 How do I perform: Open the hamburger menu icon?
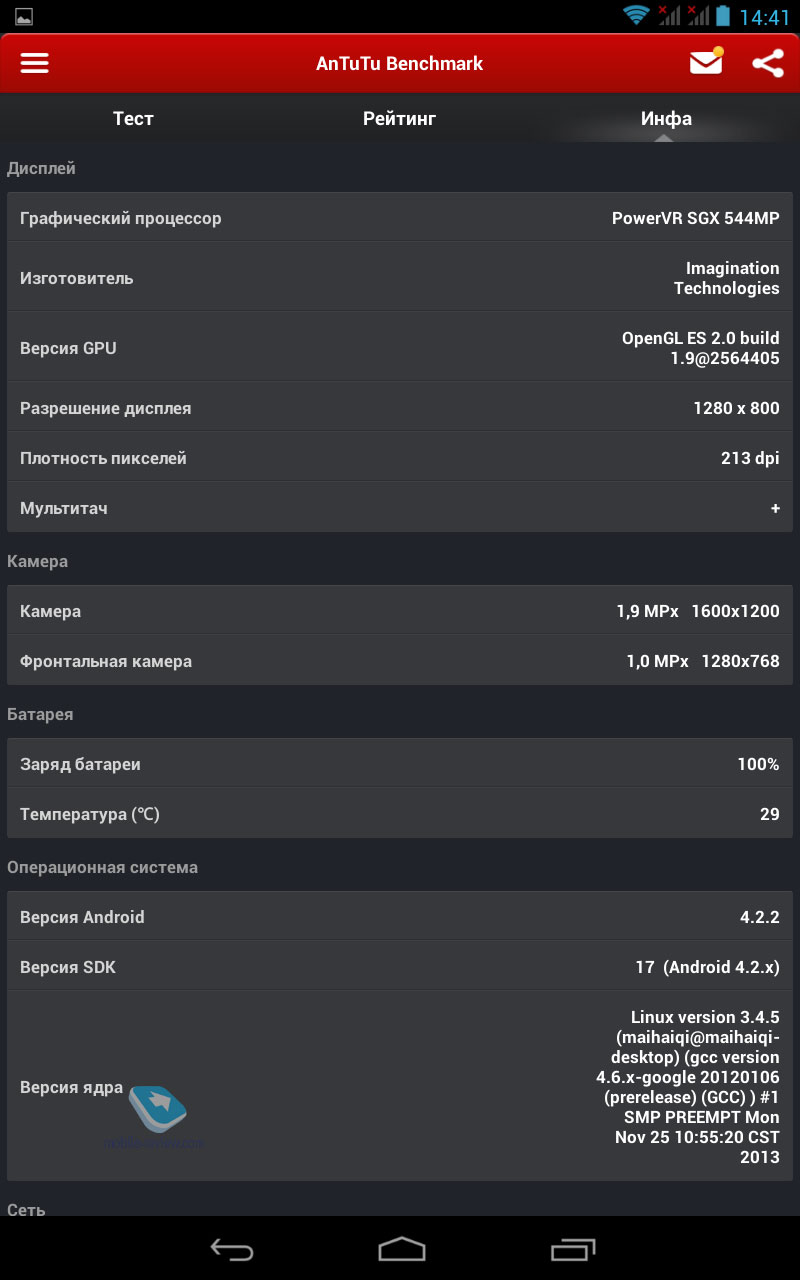35,63
